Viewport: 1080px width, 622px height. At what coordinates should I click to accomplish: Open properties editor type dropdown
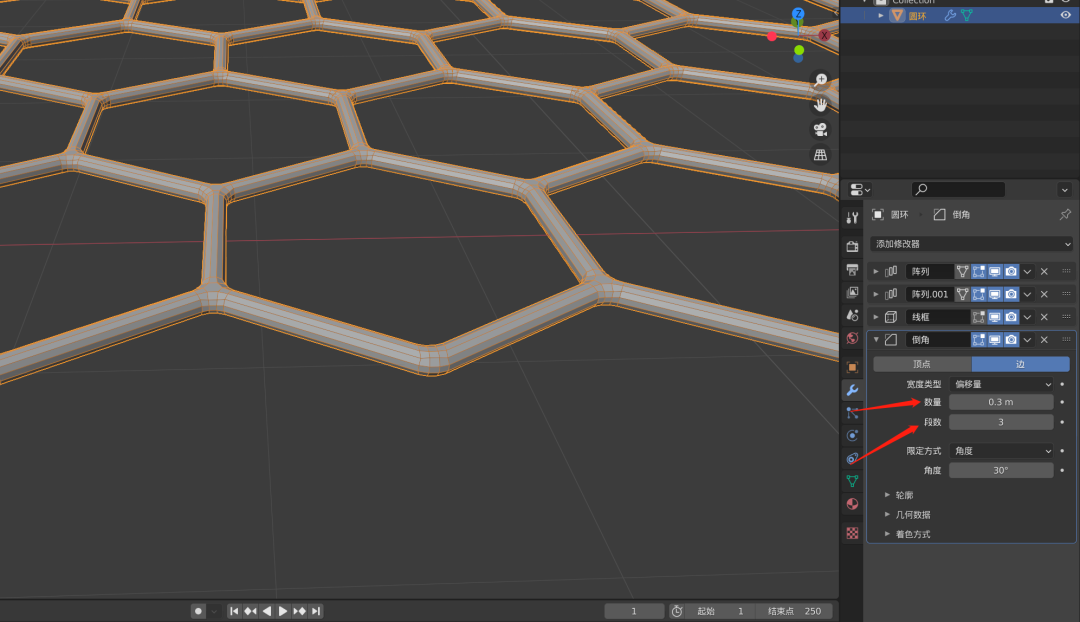pos(860,189)
